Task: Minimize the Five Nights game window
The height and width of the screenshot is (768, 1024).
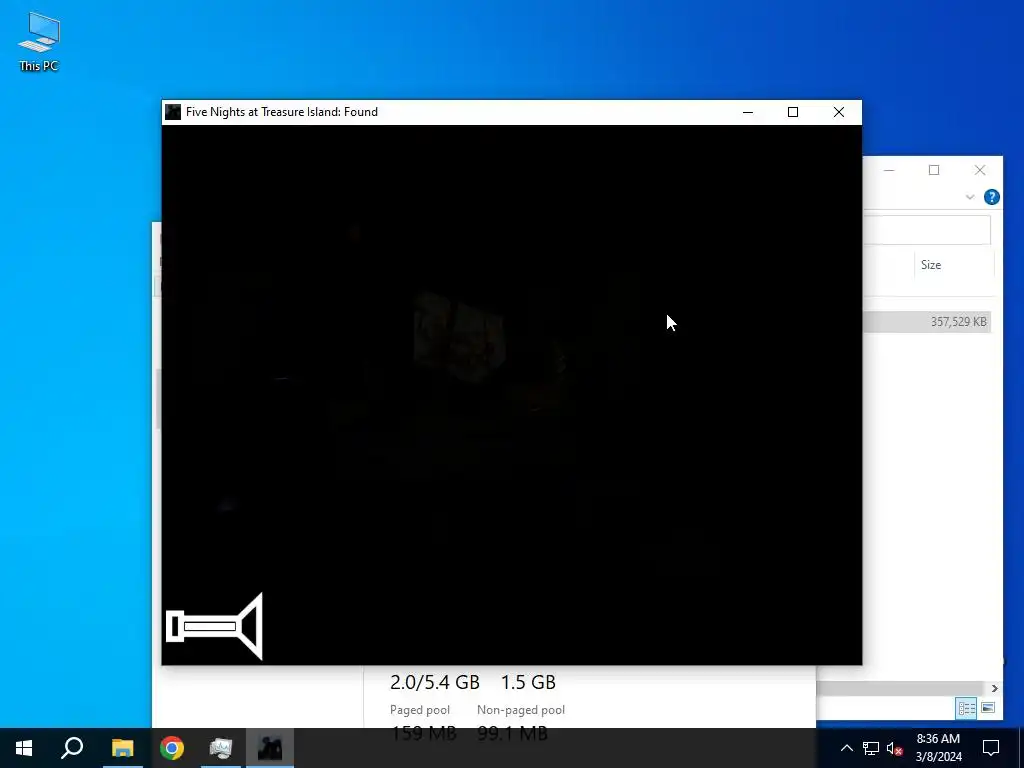Action: point(748,112)
